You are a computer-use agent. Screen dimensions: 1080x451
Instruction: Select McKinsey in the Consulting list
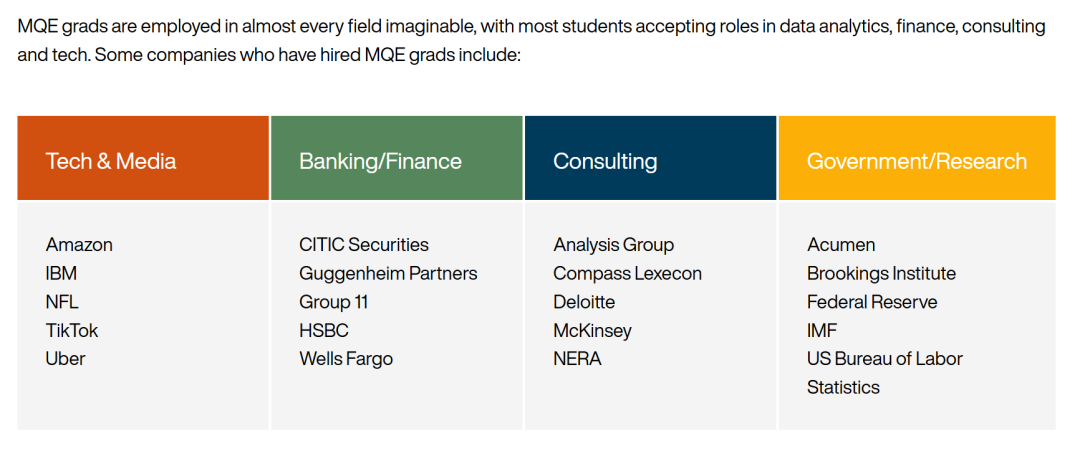pyautogui.click(x=592, y=331)
